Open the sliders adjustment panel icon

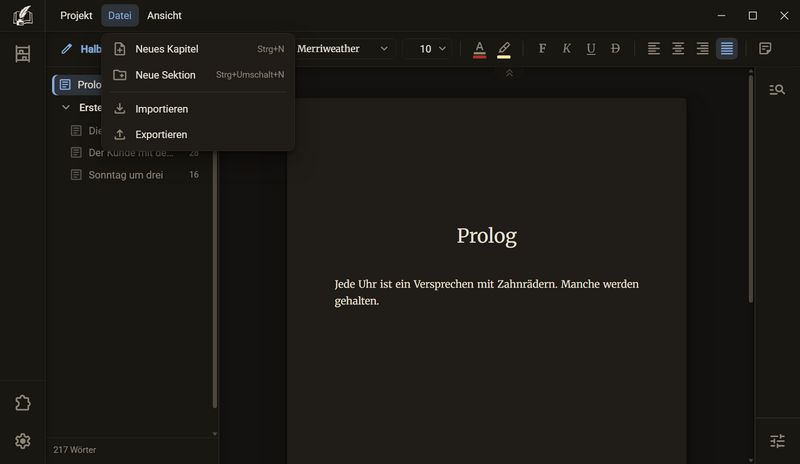pyautogui.click(x=777, y=441)
